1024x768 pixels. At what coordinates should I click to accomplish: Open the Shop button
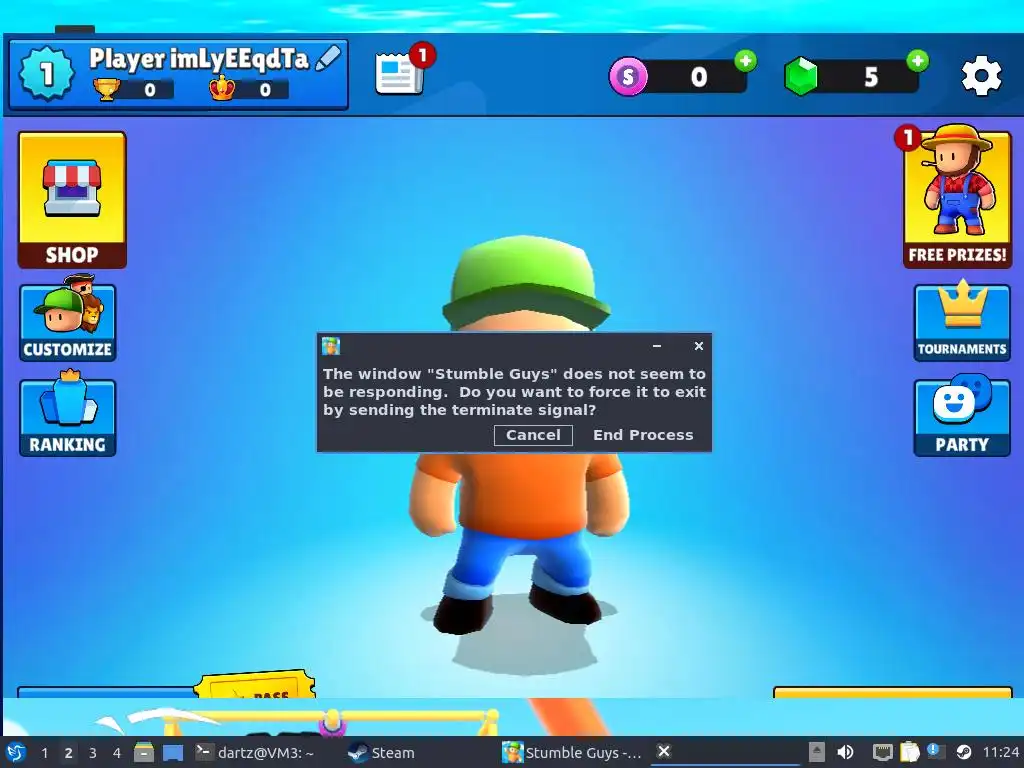point(72,200)
